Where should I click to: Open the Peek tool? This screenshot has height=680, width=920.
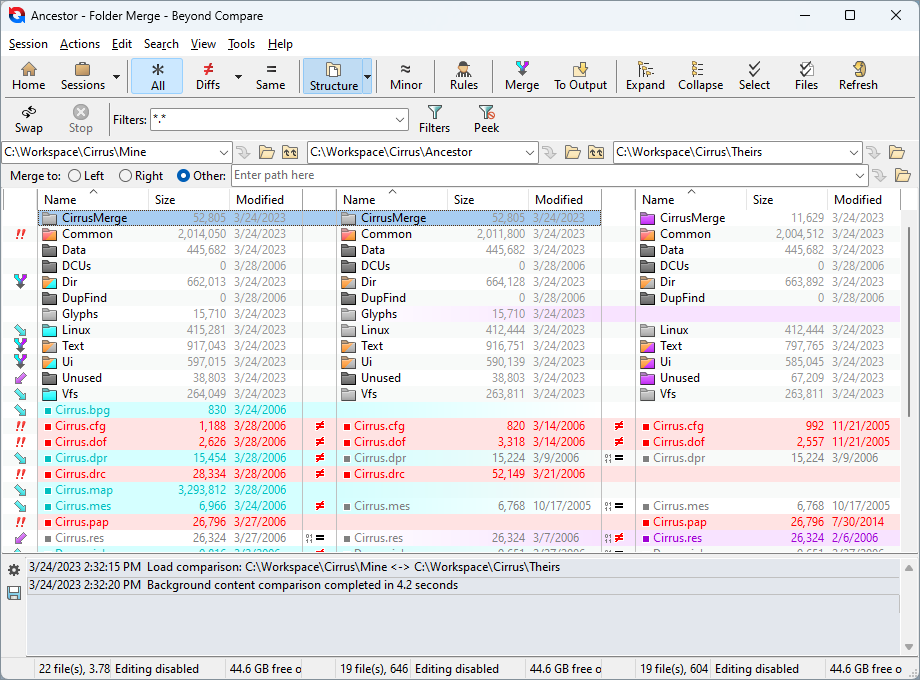coord(486,120)
